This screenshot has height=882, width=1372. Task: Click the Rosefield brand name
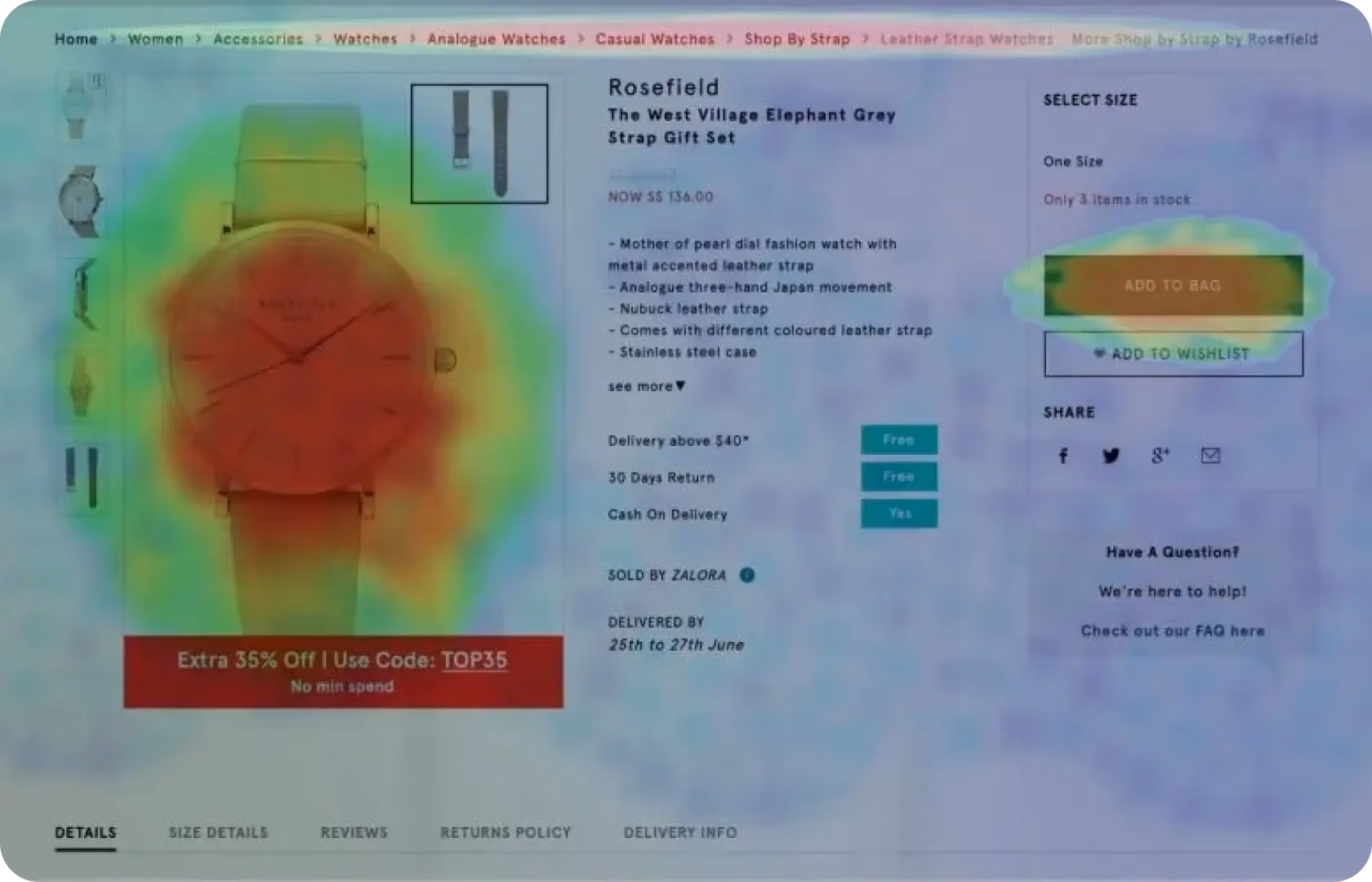(x=664, y=87)
